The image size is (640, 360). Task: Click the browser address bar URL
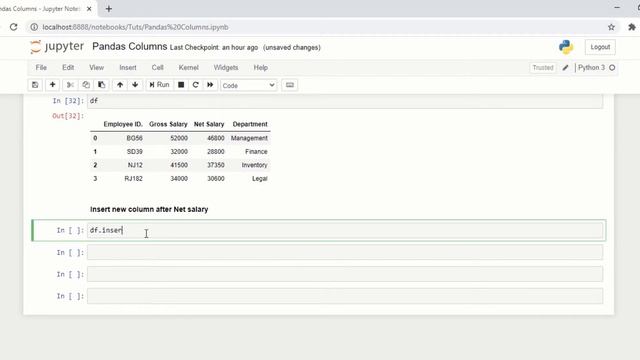pos(135,27)
